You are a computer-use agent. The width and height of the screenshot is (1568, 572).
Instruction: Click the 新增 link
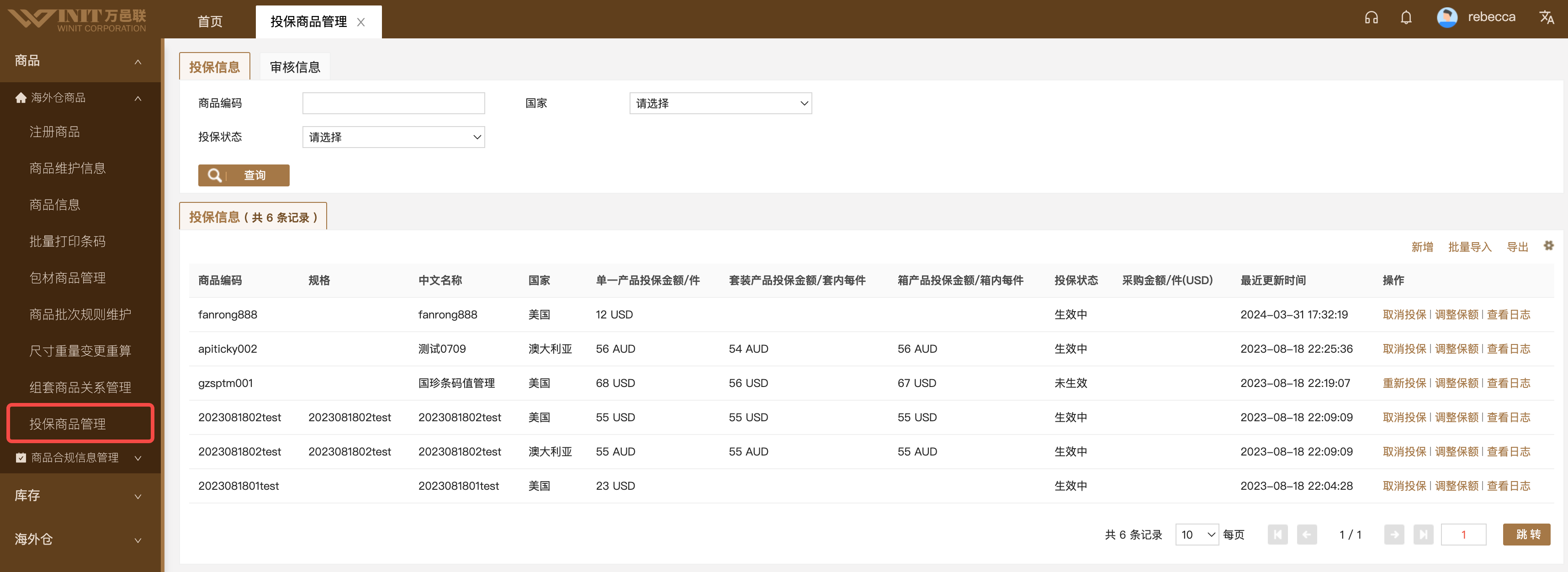(x=1422, y=247)
